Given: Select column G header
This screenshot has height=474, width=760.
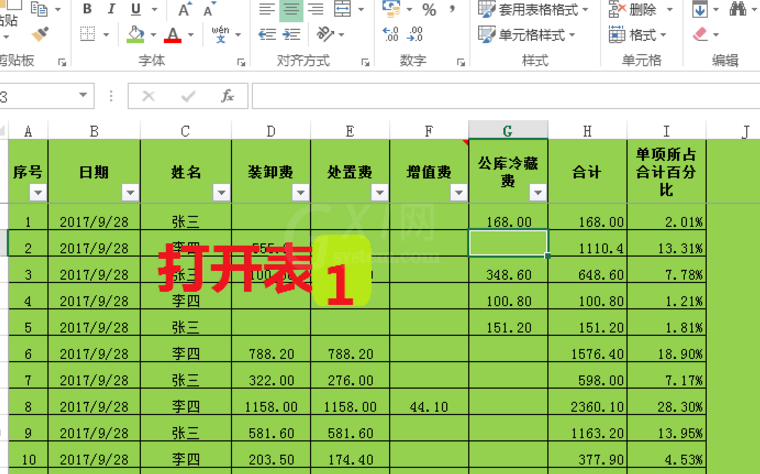Looking at the screenshot, I should [x=508, y=130].
